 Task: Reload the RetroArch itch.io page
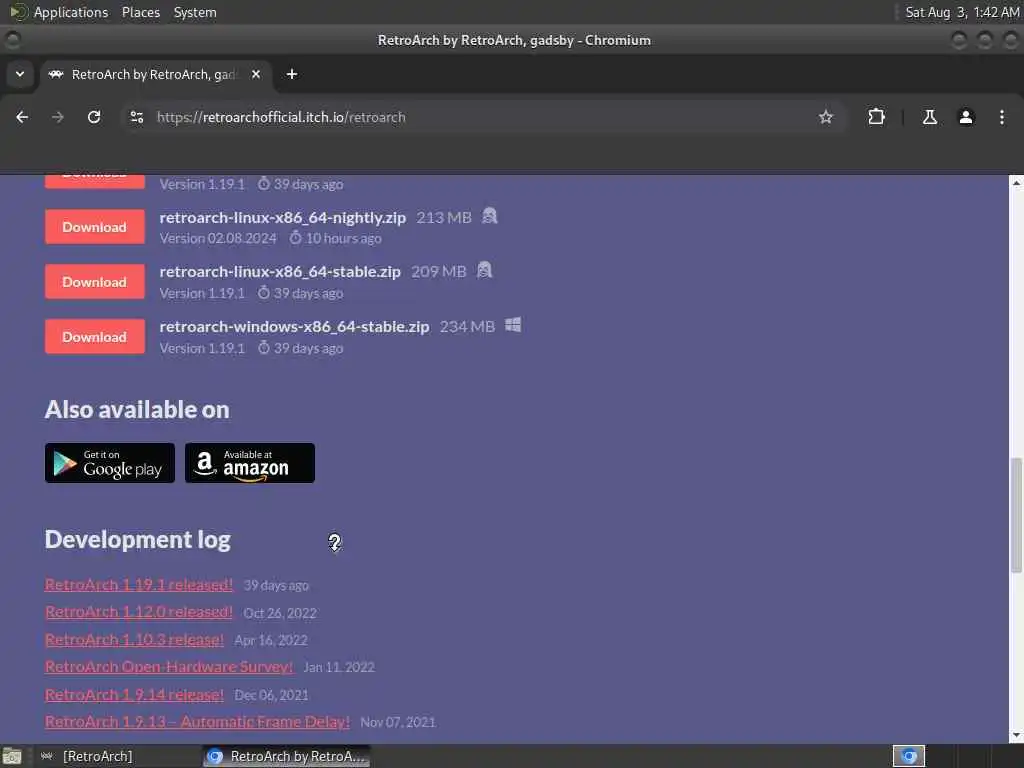[94, 117]
